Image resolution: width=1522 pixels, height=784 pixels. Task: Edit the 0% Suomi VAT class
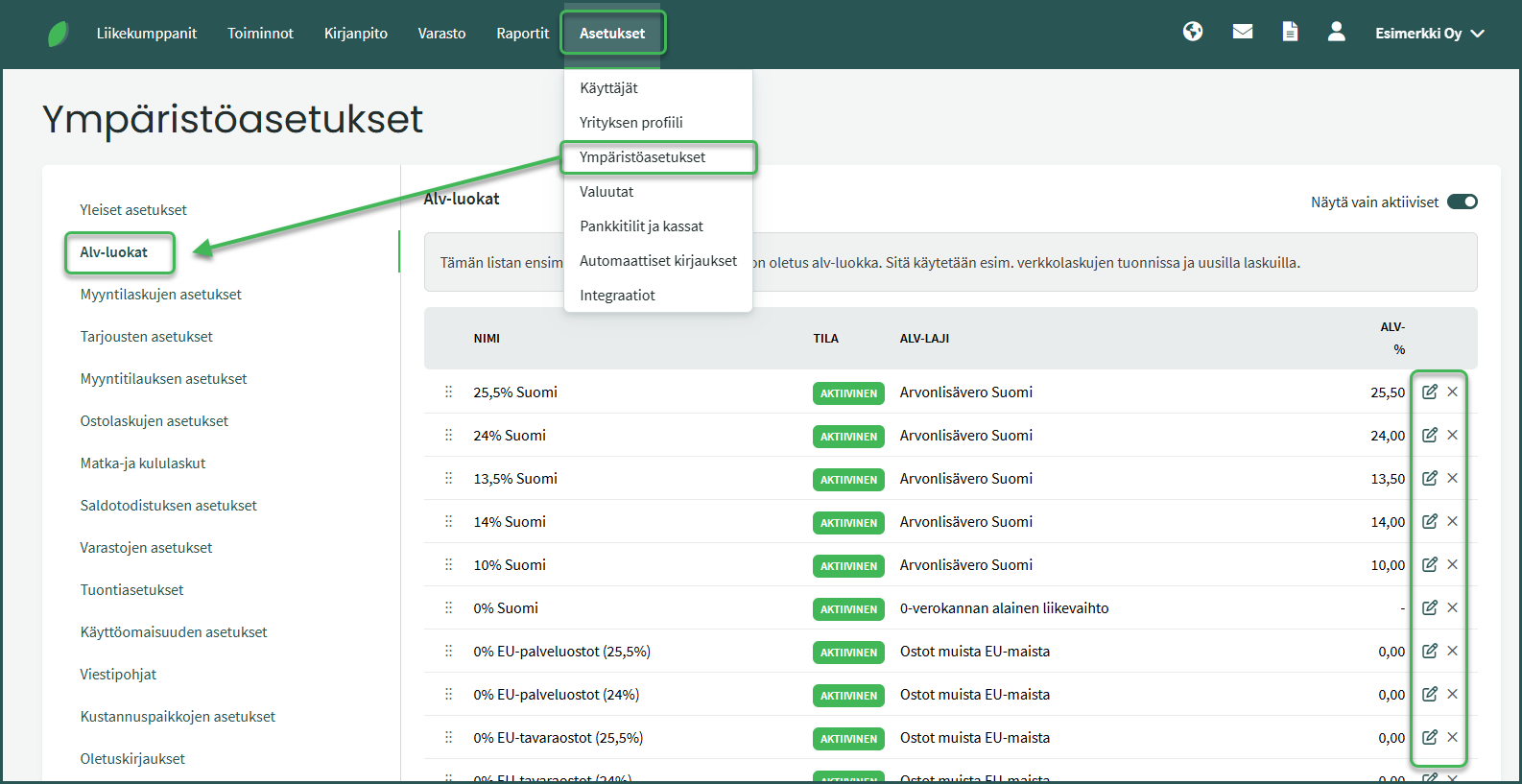click(x=1429, y=607)
